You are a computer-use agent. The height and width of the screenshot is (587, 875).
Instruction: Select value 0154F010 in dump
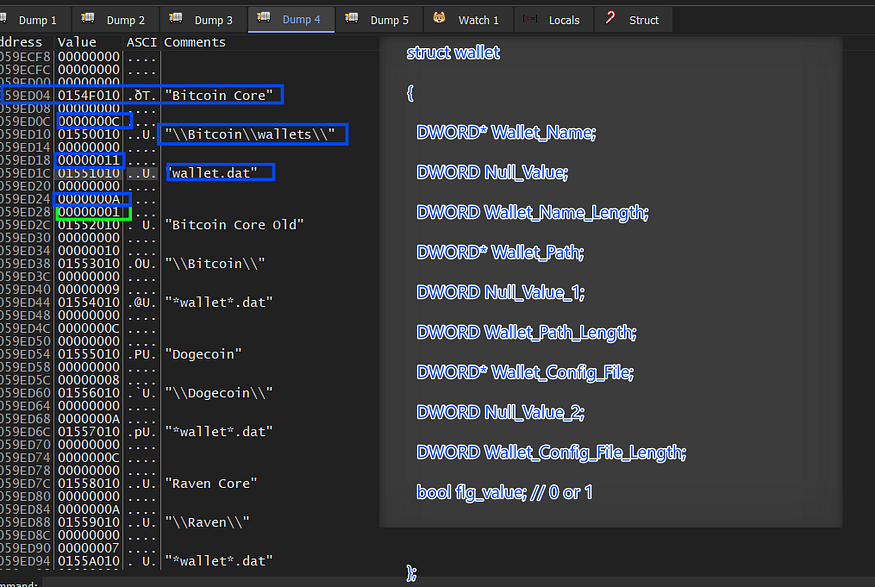(x=89, y=95)
